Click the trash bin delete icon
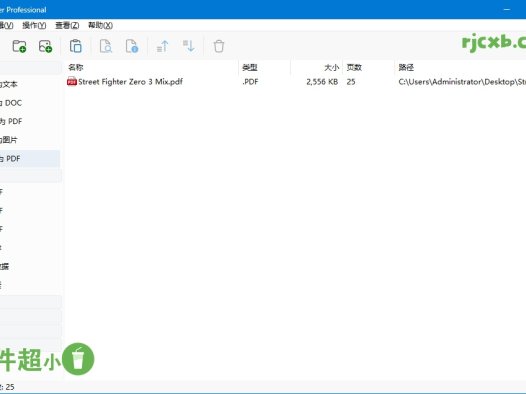The width and height of the screenshot is (526, 394). pyautogui.click(x=219, y=46)
